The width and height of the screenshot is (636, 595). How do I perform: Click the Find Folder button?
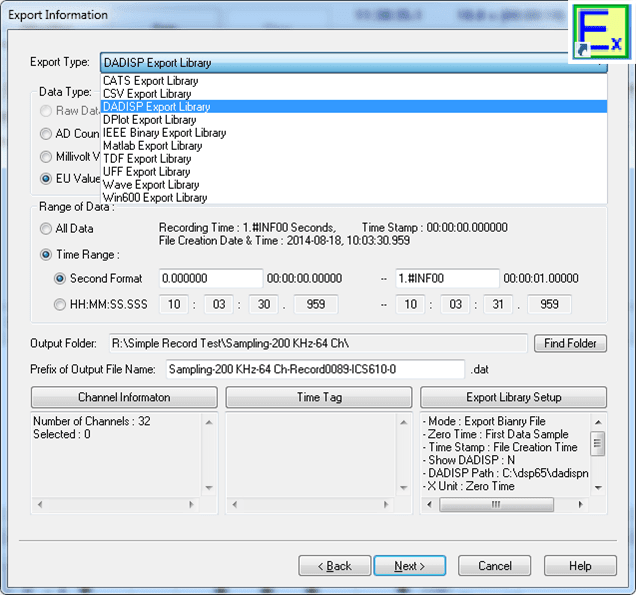pos(570,344)
